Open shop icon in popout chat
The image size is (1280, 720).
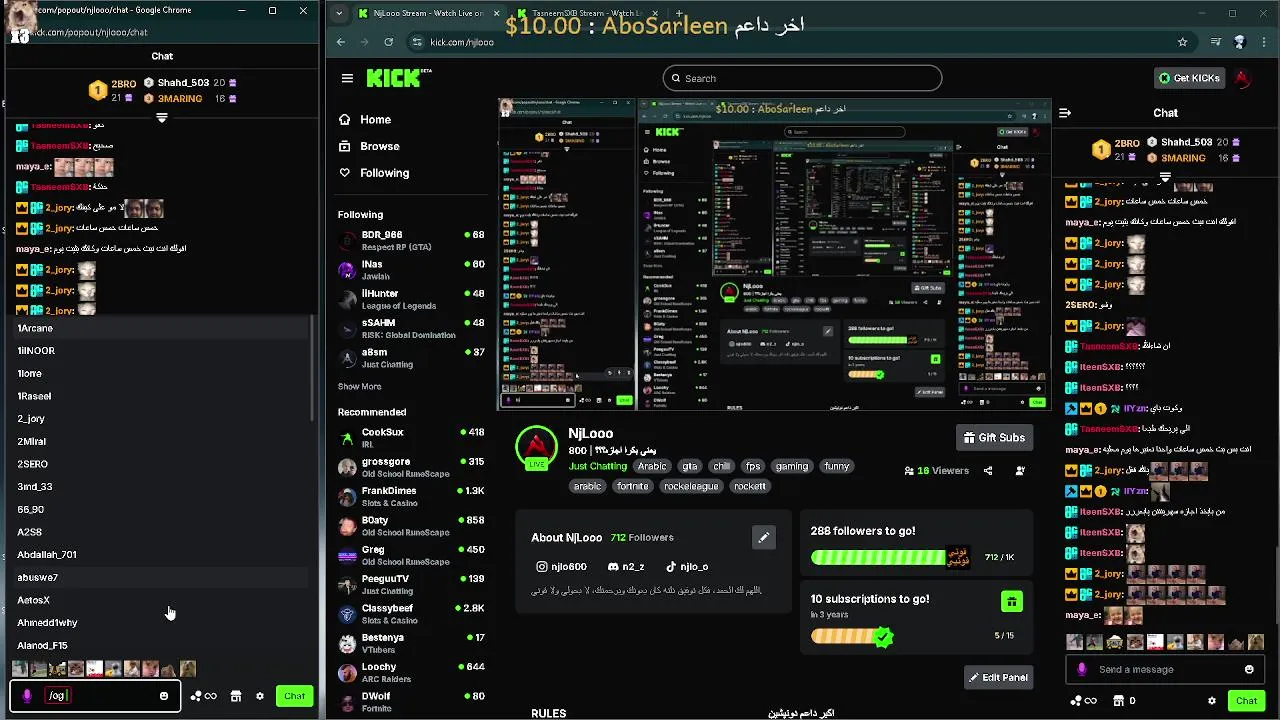tap(236, 696)
